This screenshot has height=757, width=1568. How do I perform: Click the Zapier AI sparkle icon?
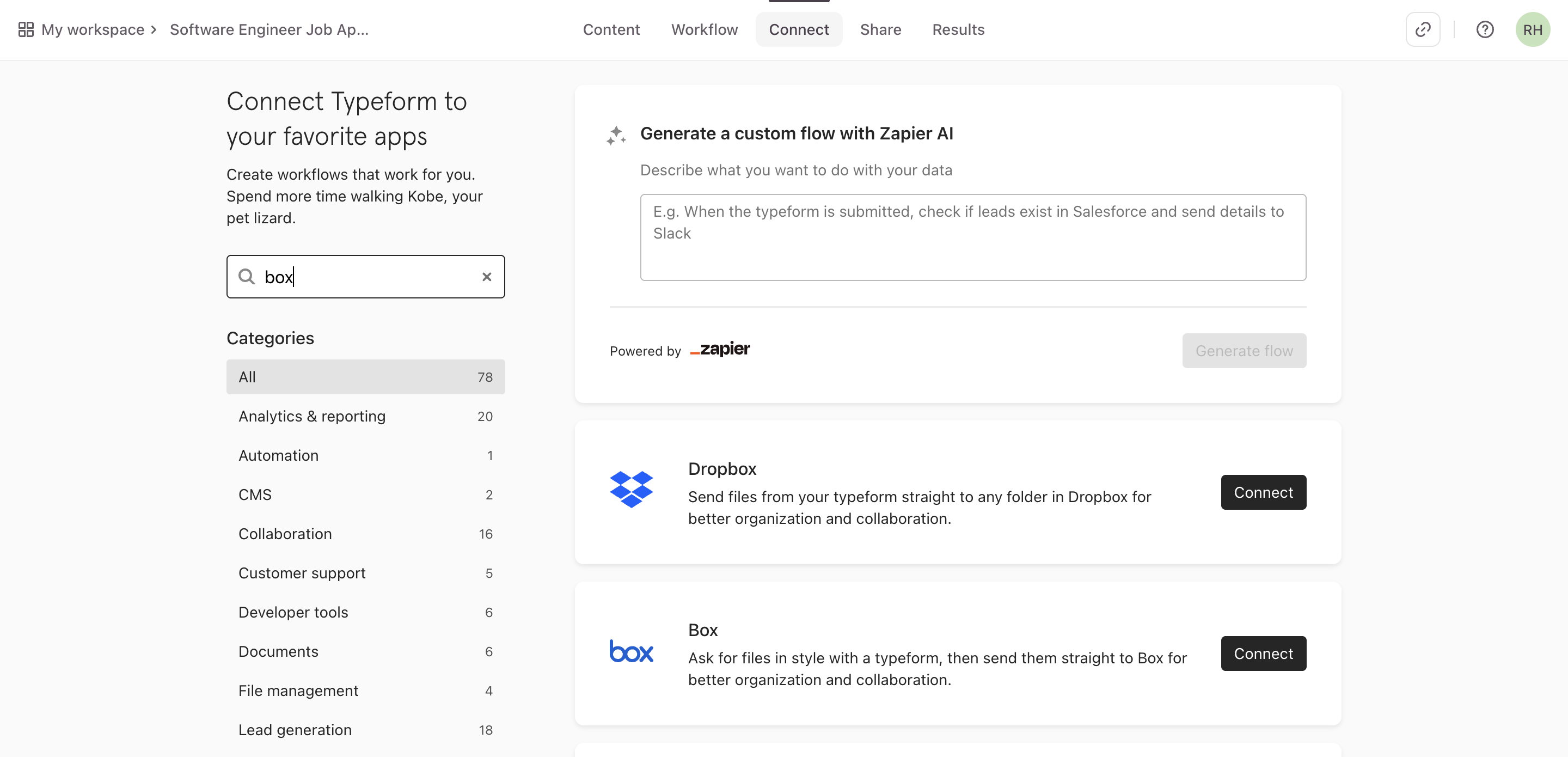[616, 135]
